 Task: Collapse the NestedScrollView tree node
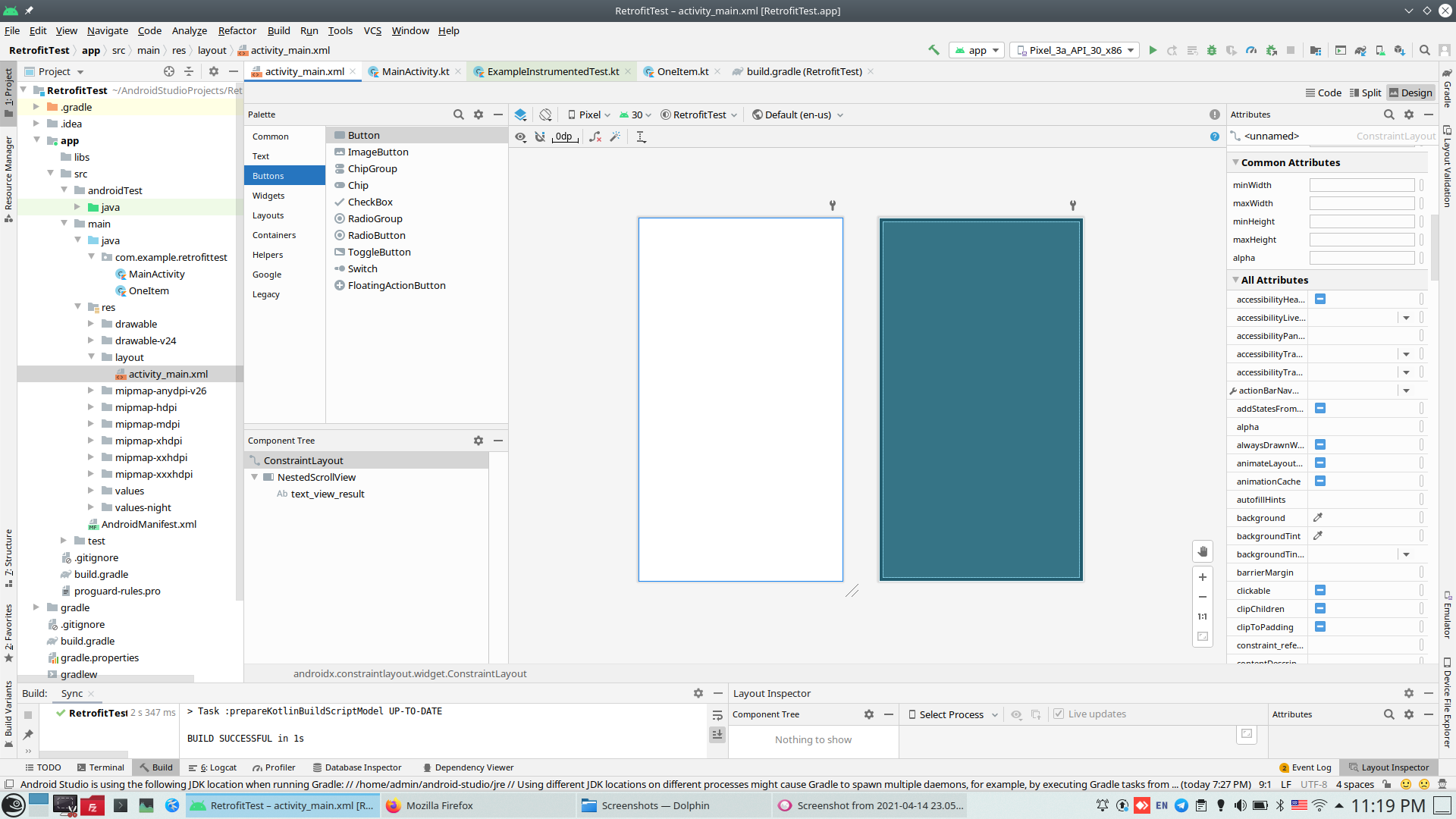(255, 477)
